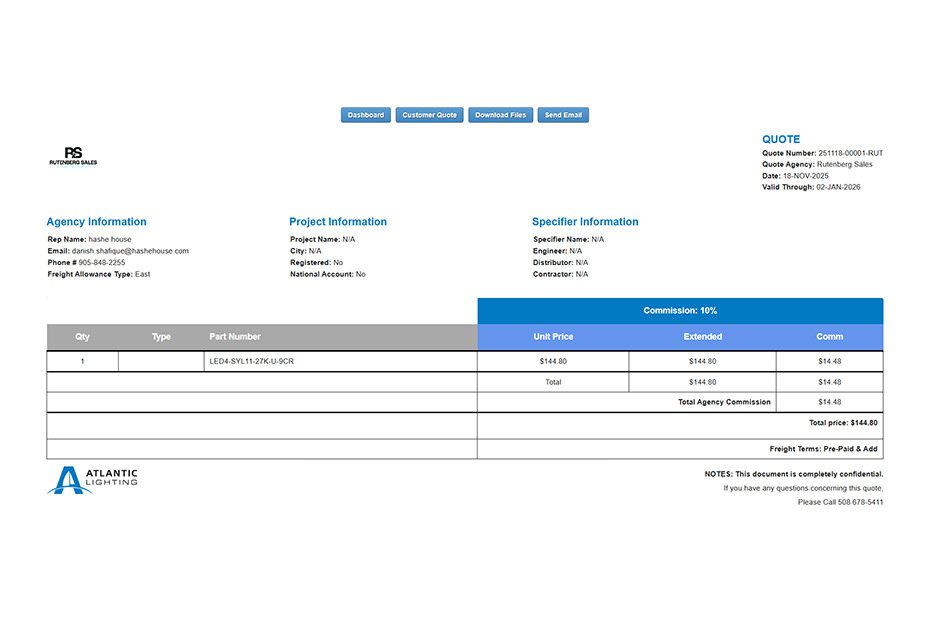This screenshot has width=930, height=630.
Task: Click the QUOTE heading
Action: [x=781, y=140]
